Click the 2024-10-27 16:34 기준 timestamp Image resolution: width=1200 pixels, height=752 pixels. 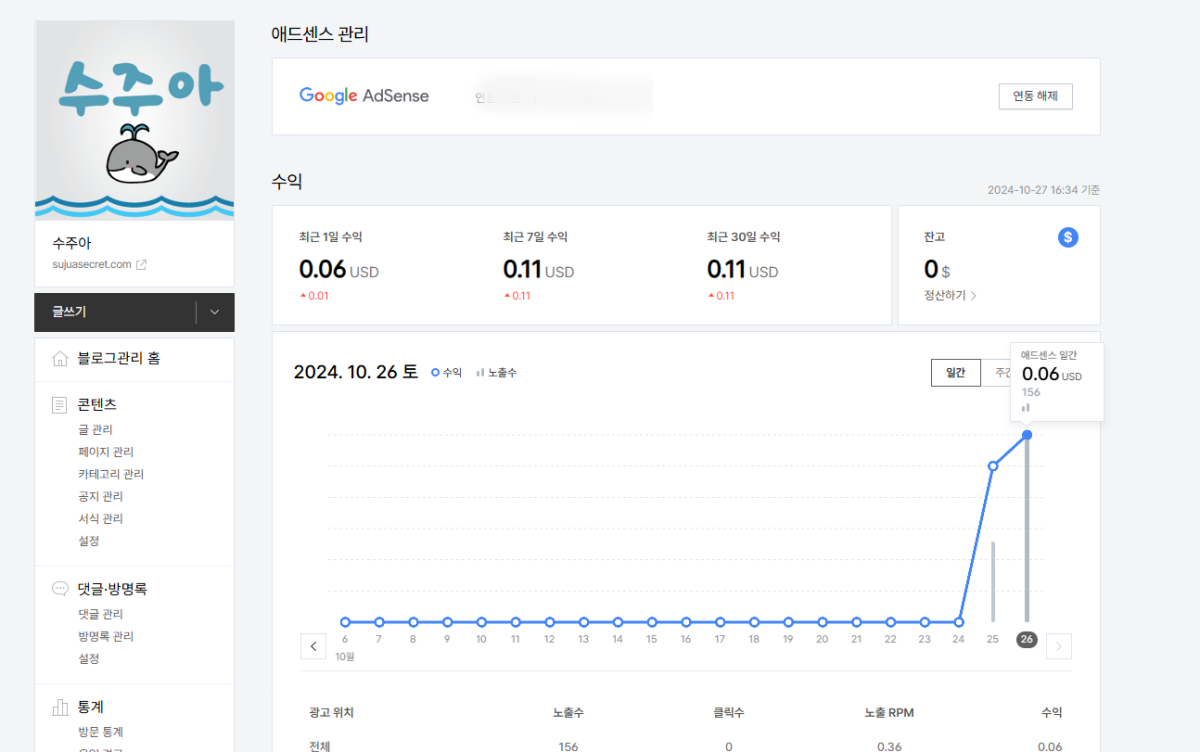1043,190
